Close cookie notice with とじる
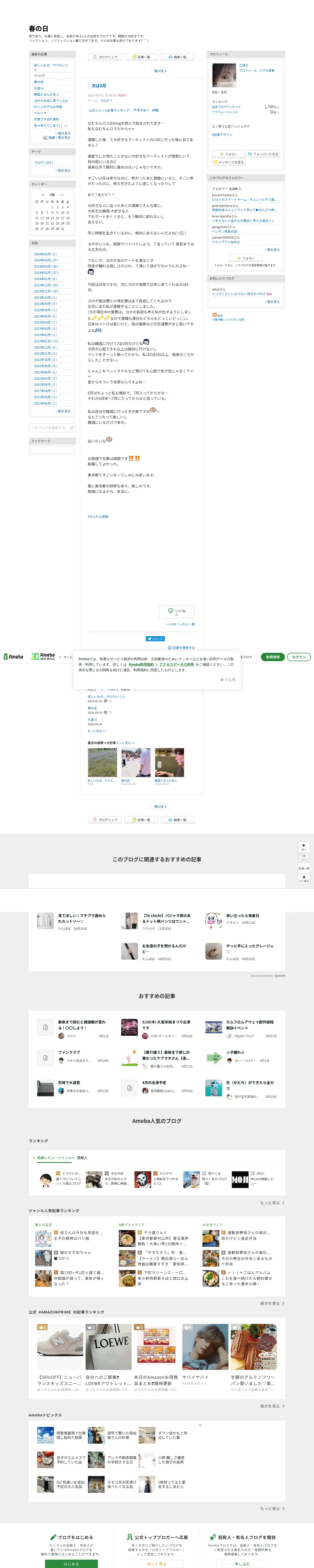The width and height of the screenshot is (314, 1568). (227, 679)
